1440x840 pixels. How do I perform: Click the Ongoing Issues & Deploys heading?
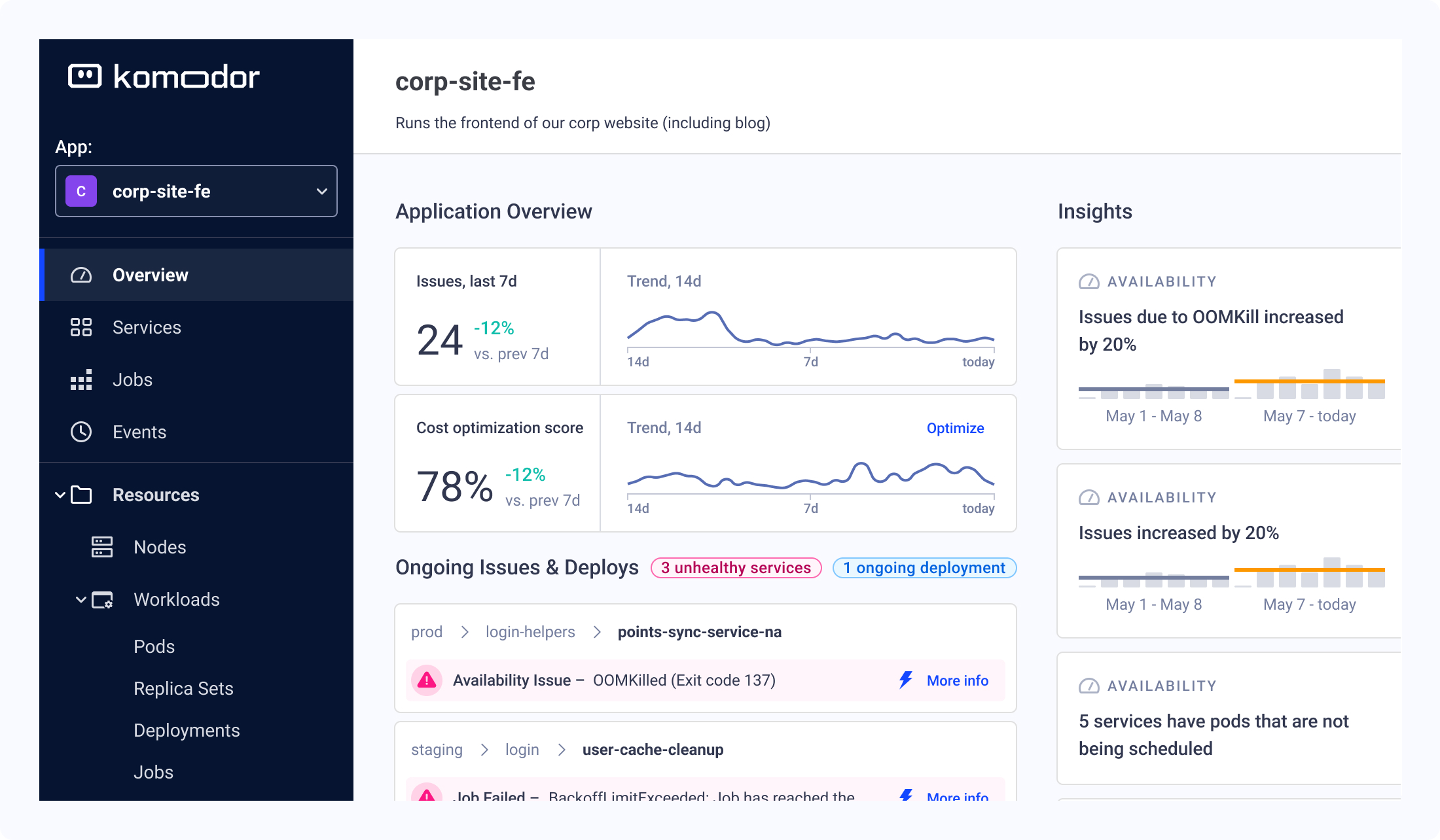(517, 567)
